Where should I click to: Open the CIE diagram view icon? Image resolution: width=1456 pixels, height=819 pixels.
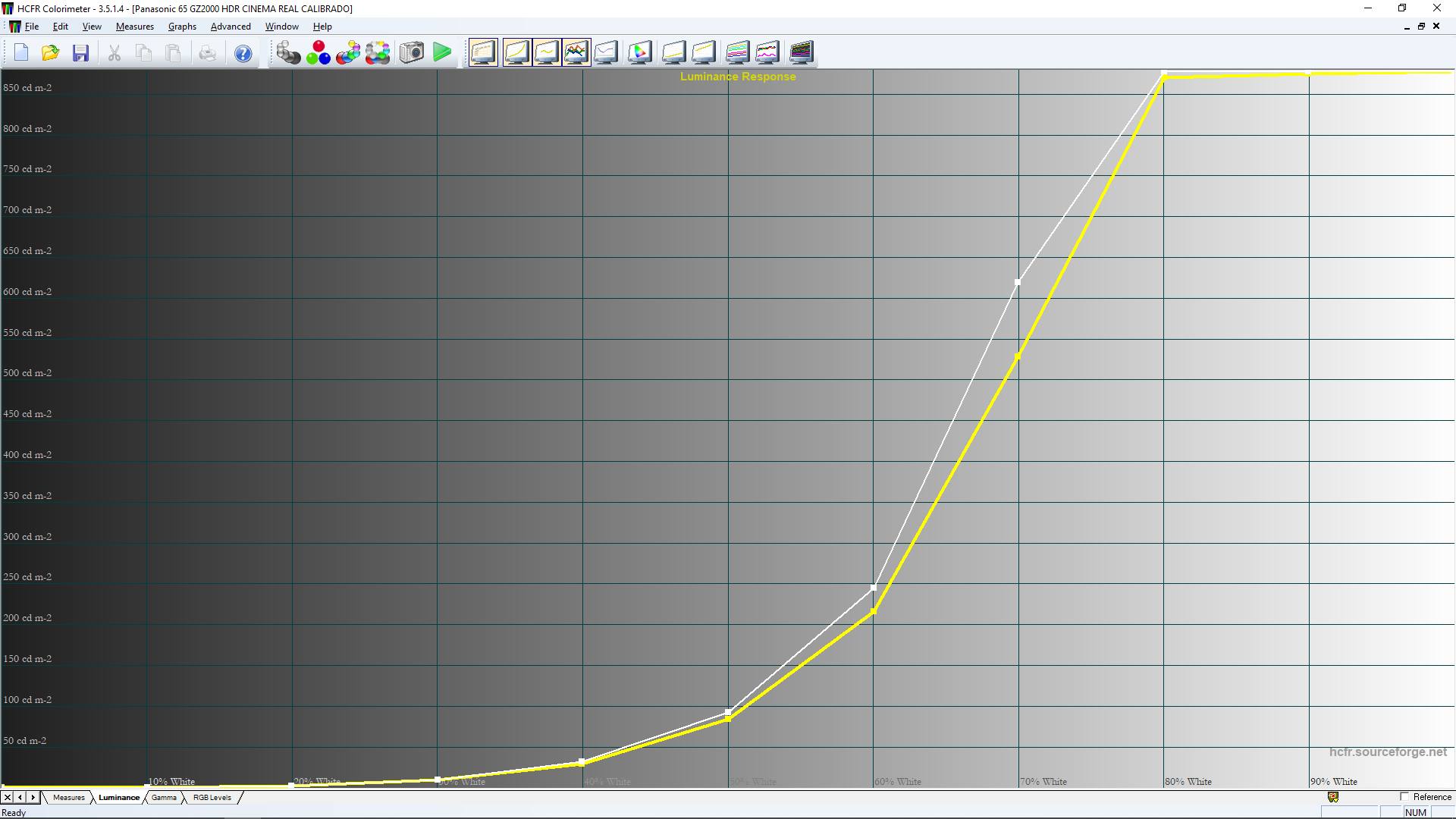(639, 52)
